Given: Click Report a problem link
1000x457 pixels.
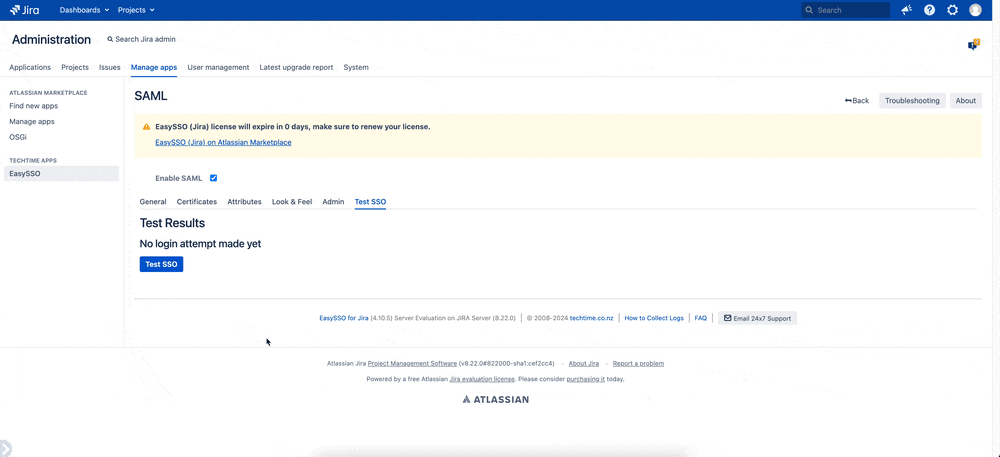Looking at the screenshot, I should pos(638,364).
